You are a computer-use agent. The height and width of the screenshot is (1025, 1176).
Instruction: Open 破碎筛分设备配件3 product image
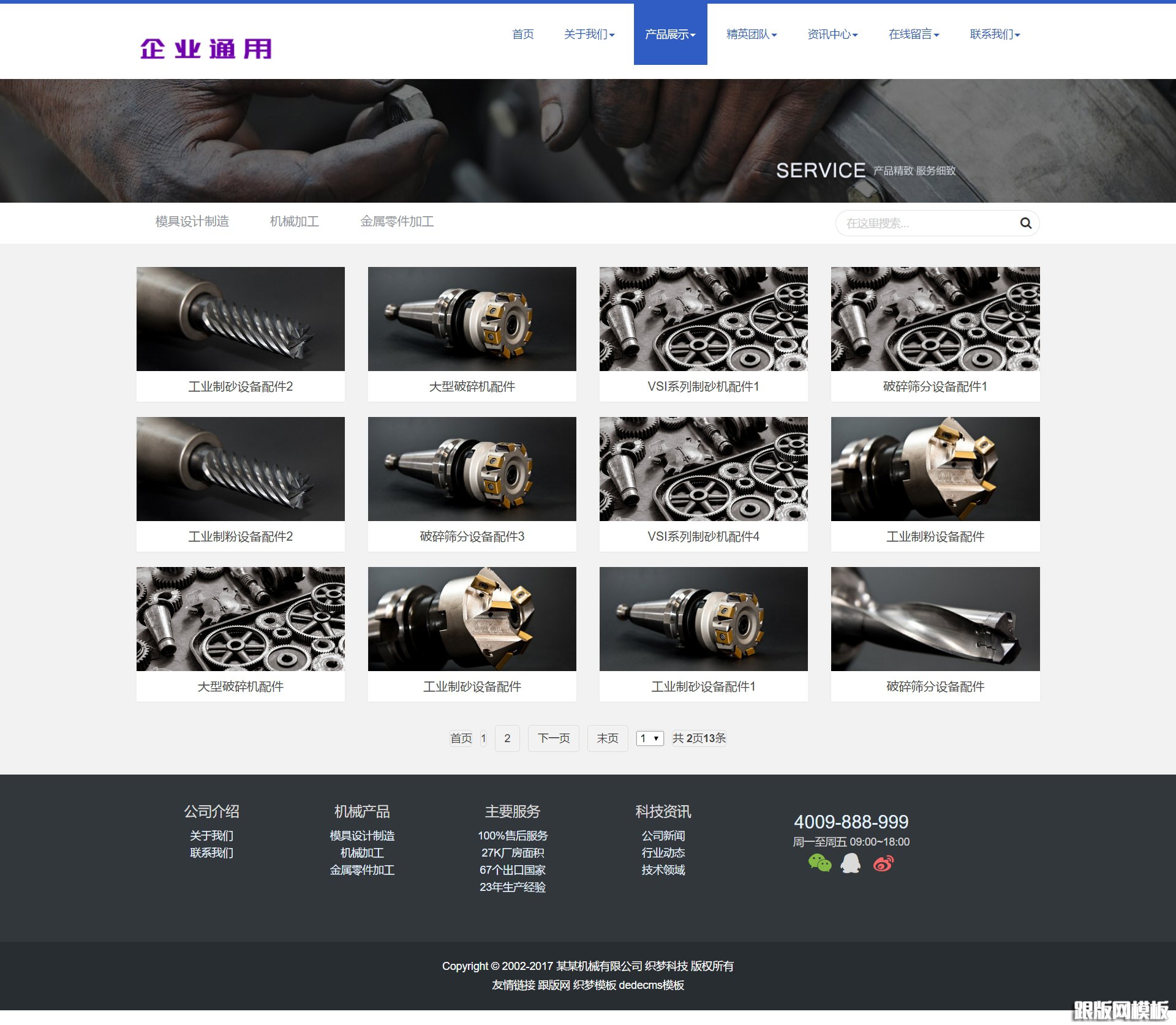tap(472, 469)
